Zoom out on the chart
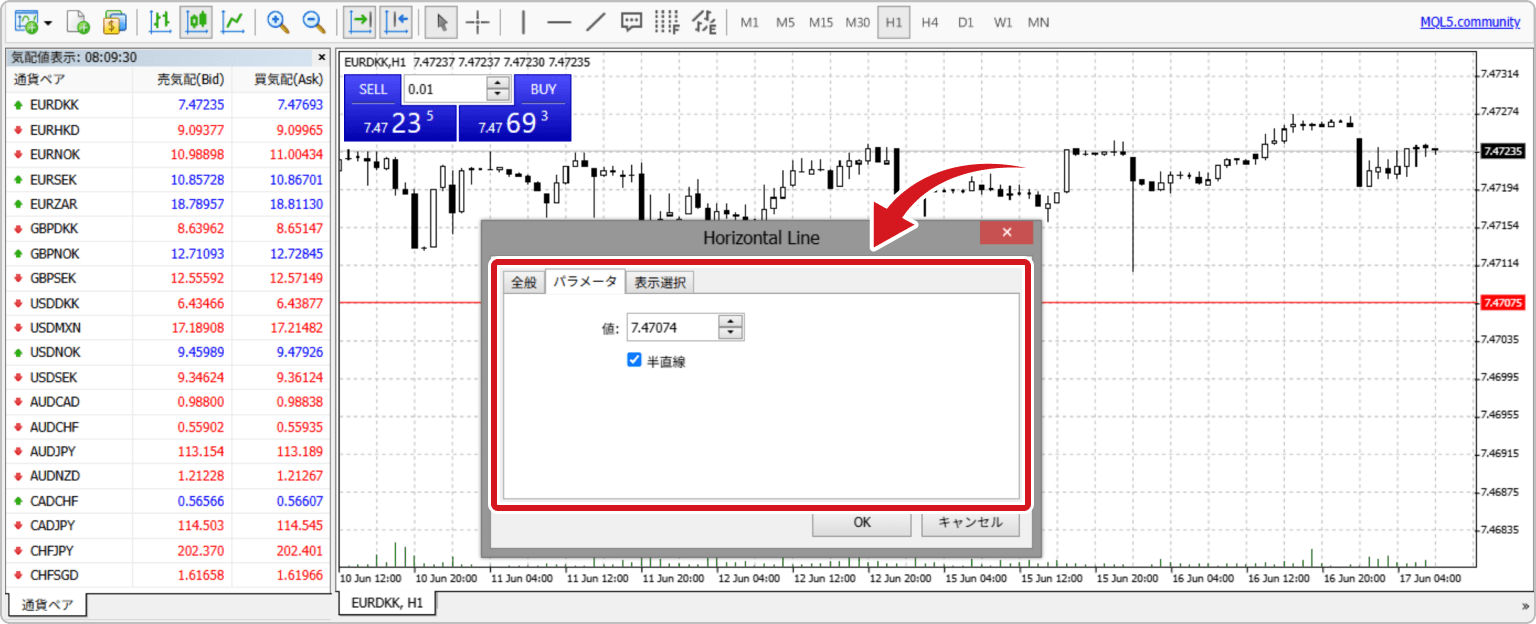 314,21
